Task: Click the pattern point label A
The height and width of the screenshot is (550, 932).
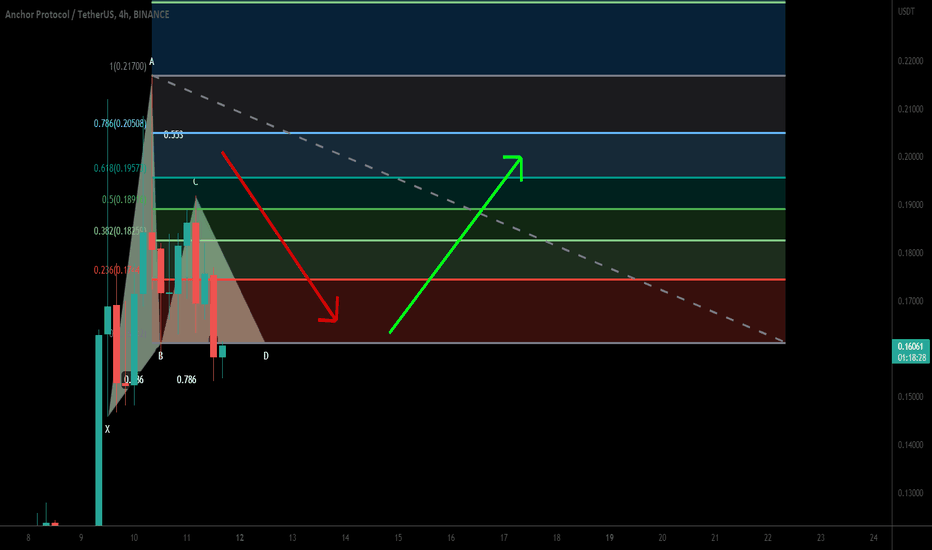Action: pyautogui.click(x=152, y=61)
